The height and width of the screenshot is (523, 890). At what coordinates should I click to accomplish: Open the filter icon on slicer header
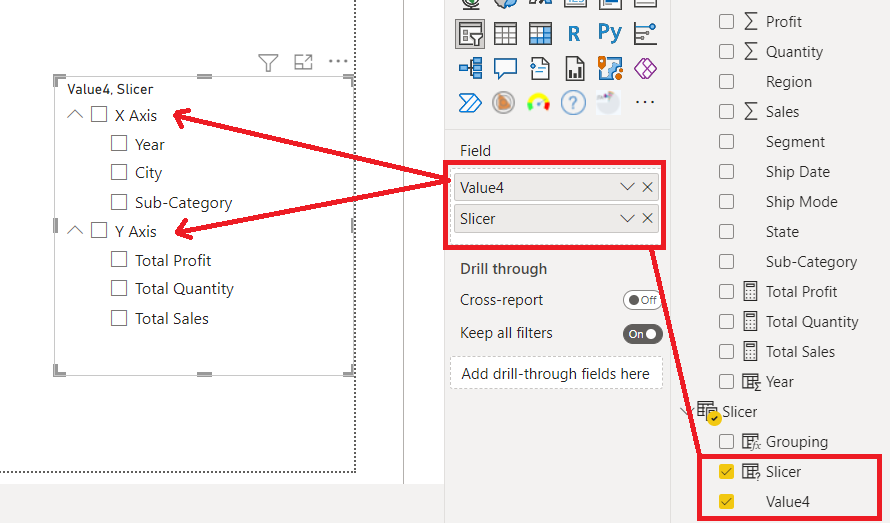(x=268, y=62)
